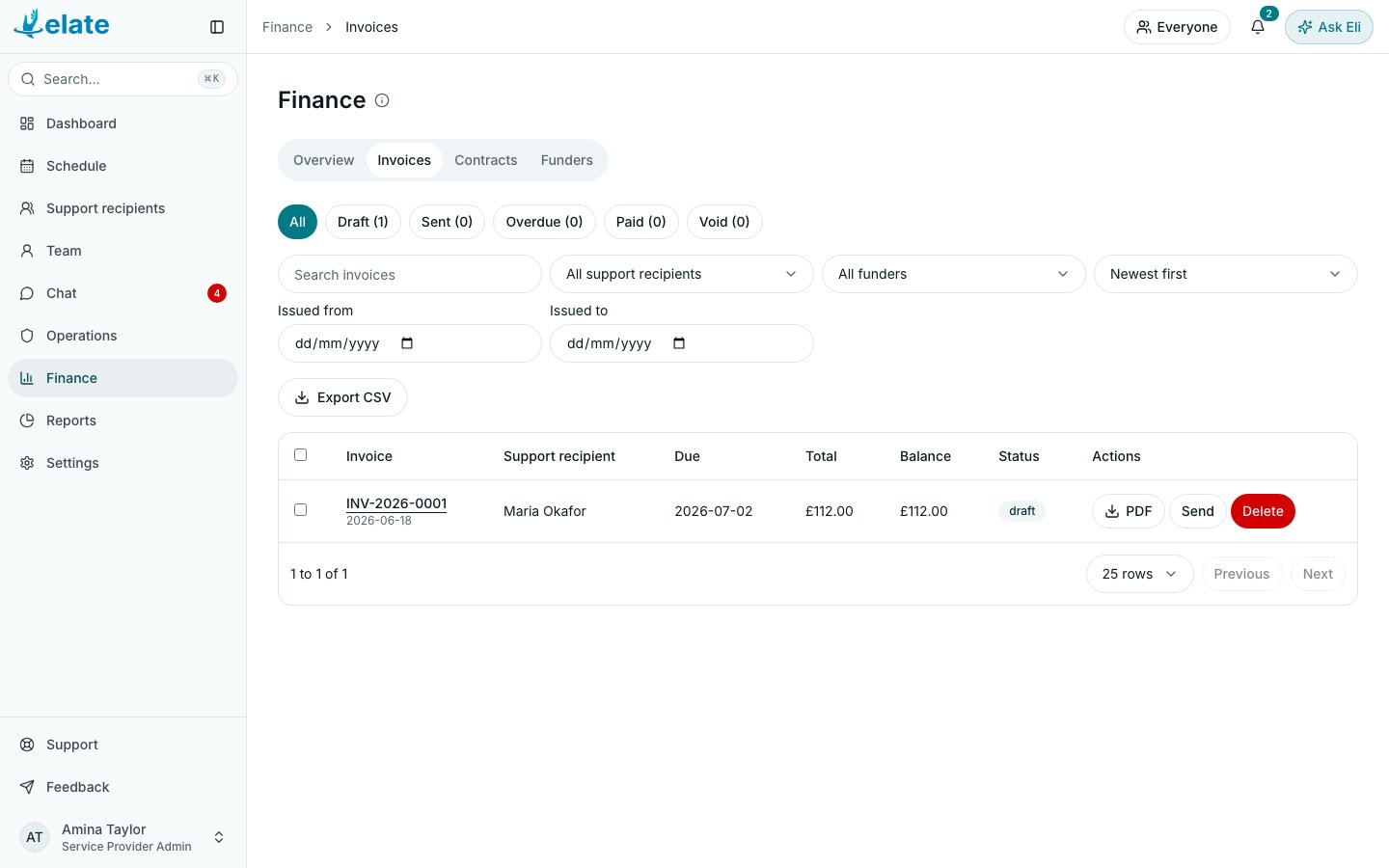Click the Status column header
1389x868 pixels.
click(1019, 456)
